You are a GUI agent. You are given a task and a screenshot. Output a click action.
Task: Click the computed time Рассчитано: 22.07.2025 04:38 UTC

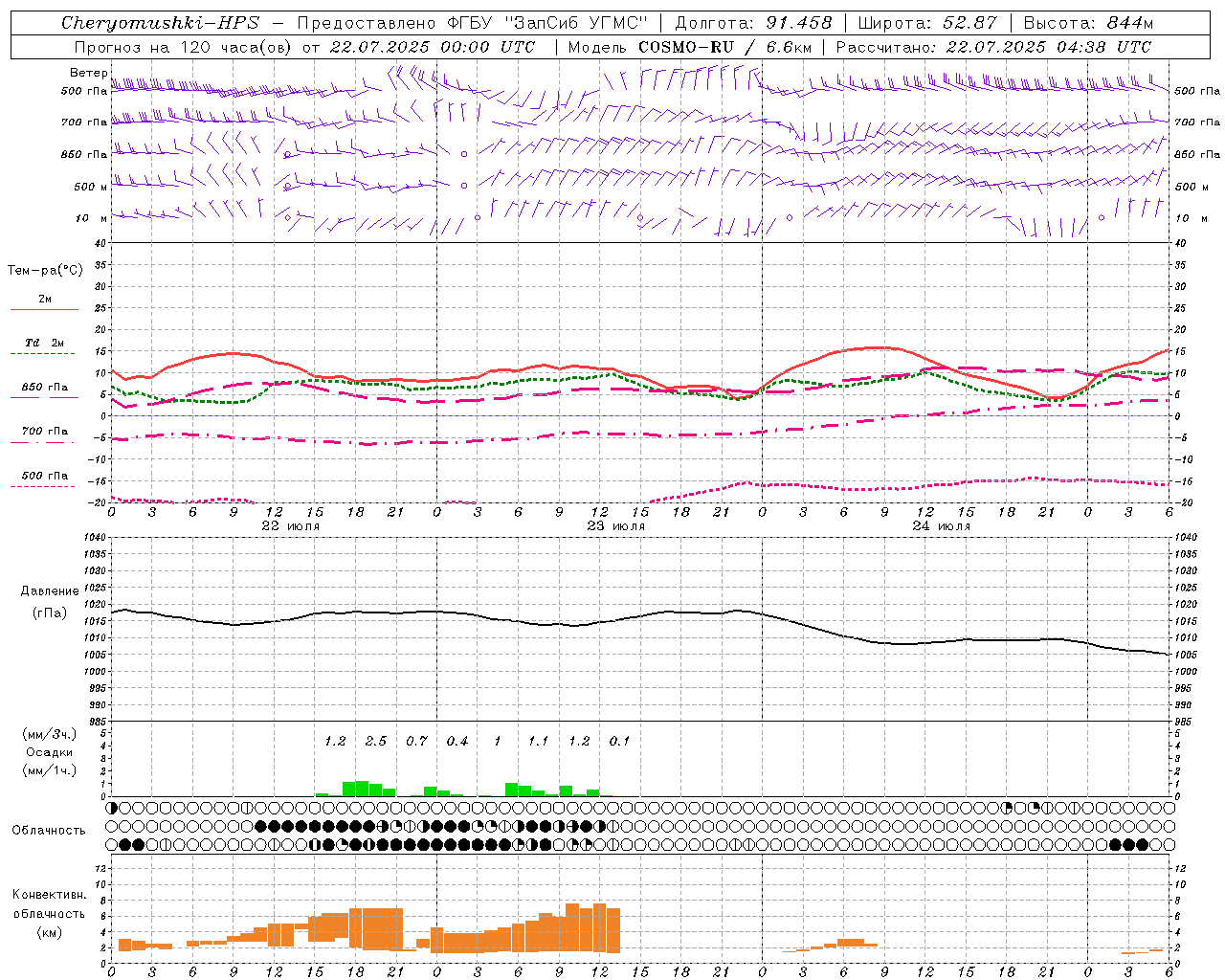click(x=993, y=47)
